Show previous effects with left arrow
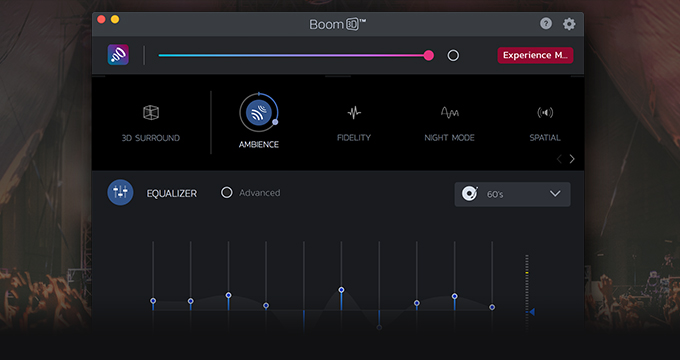 pyautogui.click(x=559, y=159)
